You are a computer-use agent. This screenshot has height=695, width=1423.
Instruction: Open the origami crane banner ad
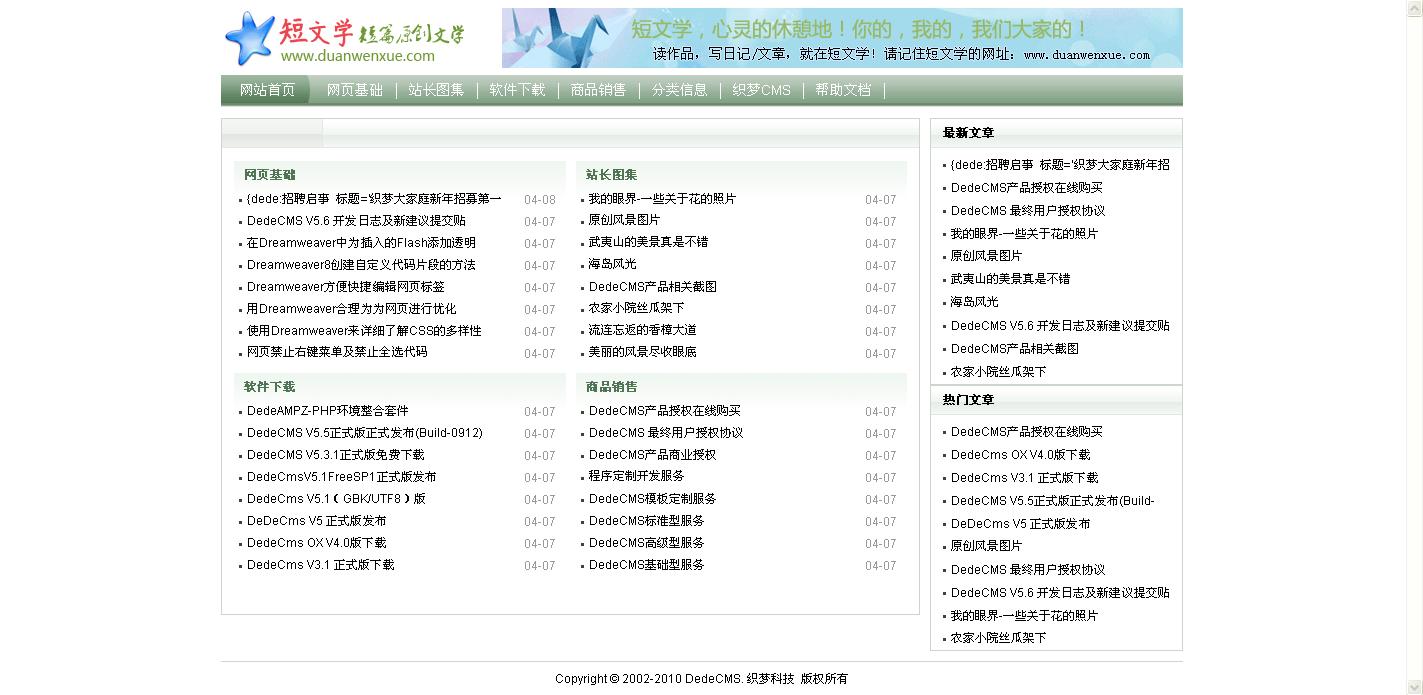[x=842, y=38]
